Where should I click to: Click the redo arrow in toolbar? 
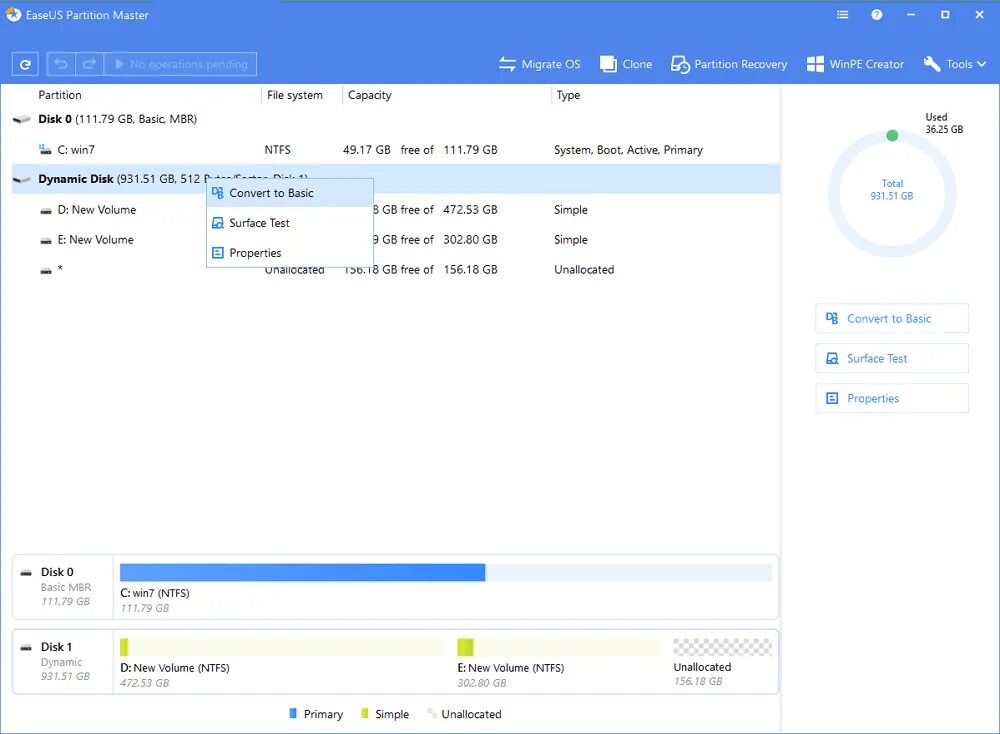pyautogui.click(x=89, y=64)
